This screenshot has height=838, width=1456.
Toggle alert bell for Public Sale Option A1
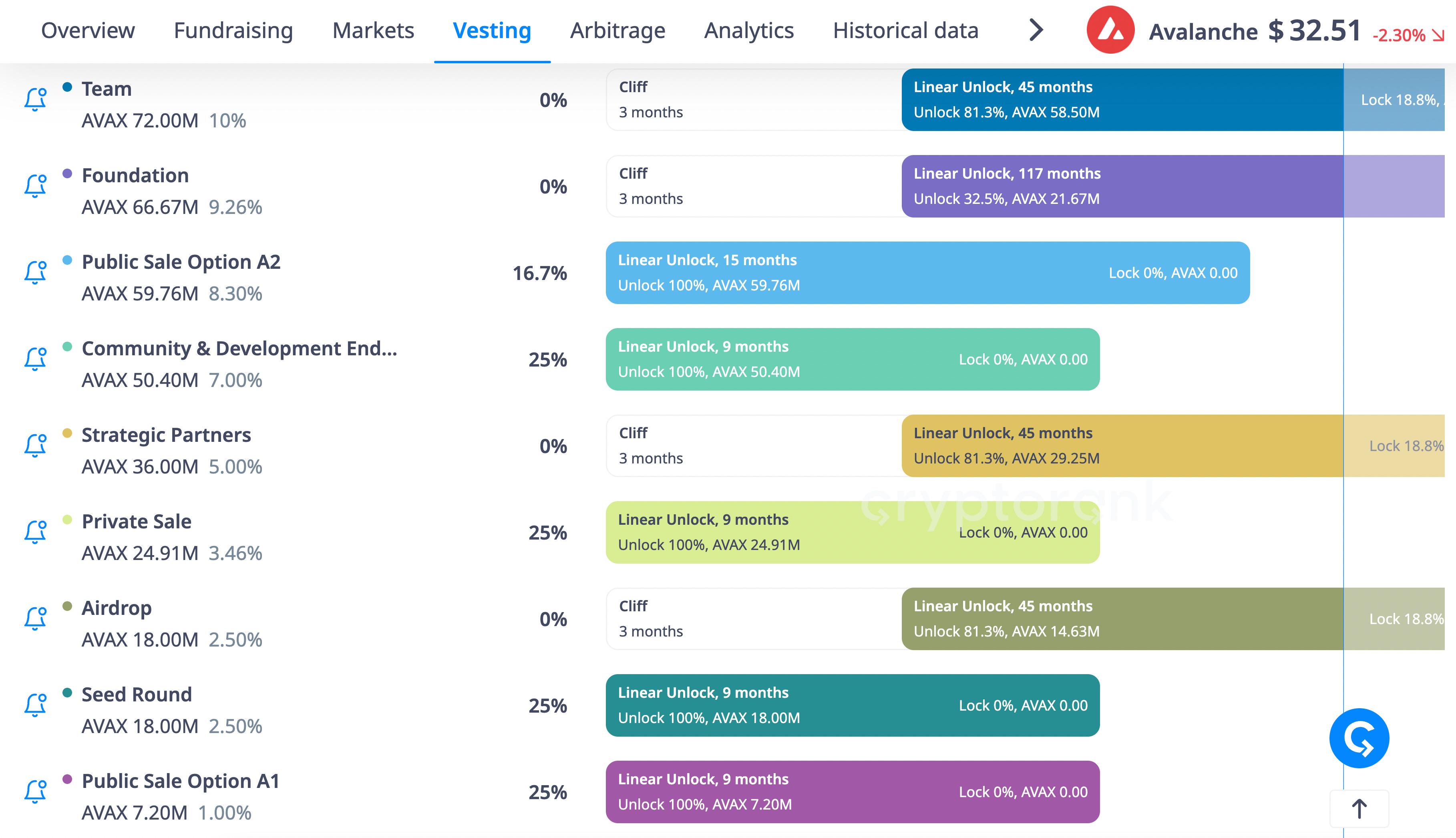(x=35, y=792)
